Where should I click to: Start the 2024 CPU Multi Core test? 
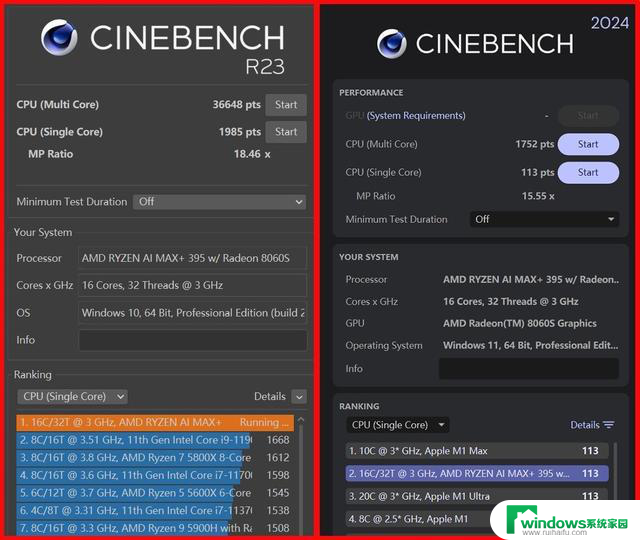[588, 144]
